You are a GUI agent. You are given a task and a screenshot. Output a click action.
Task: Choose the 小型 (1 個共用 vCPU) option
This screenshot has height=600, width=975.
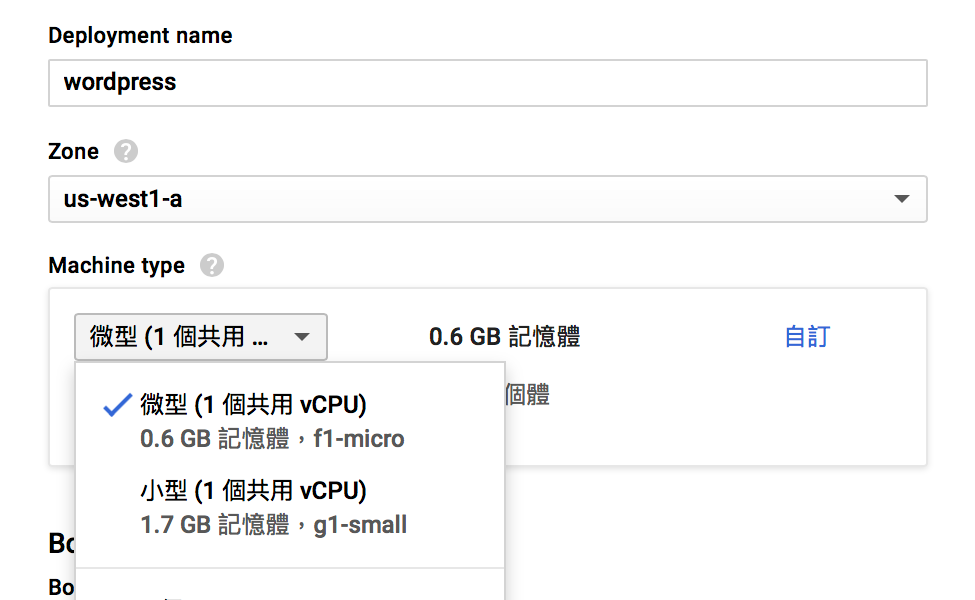click(254, 491)
